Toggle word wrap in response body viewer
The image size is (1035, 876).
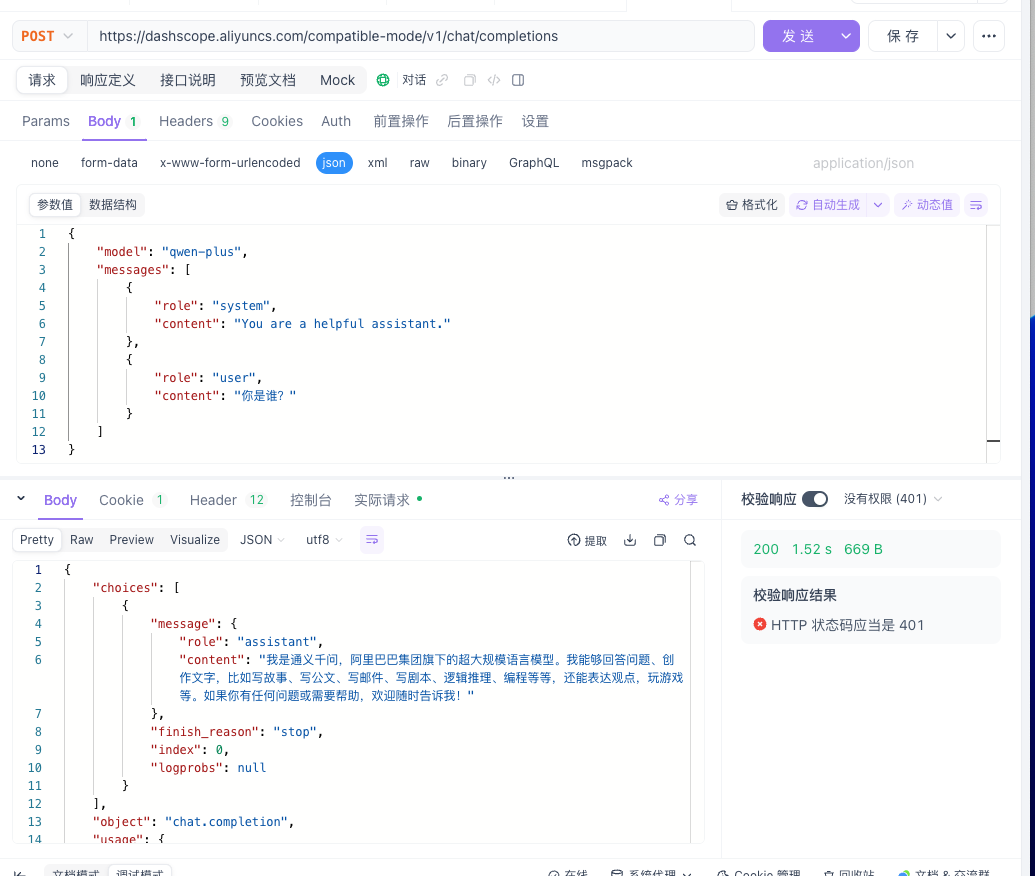(x=372, y=540)
